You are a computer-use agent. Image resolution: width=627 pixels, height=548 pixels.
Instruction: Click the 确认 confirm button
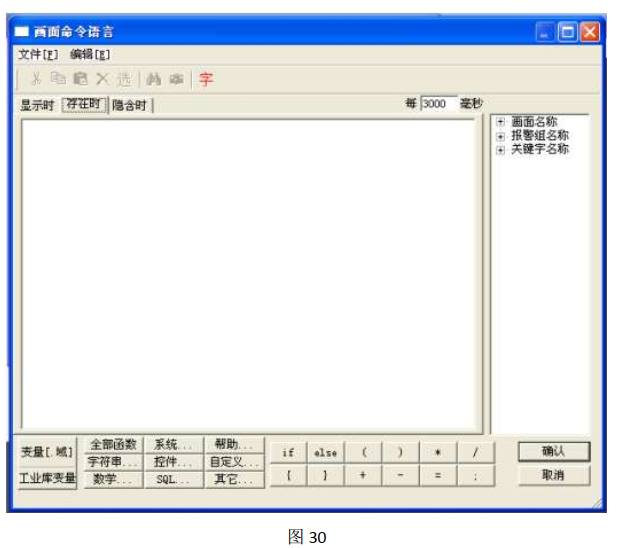coord(553,452)
